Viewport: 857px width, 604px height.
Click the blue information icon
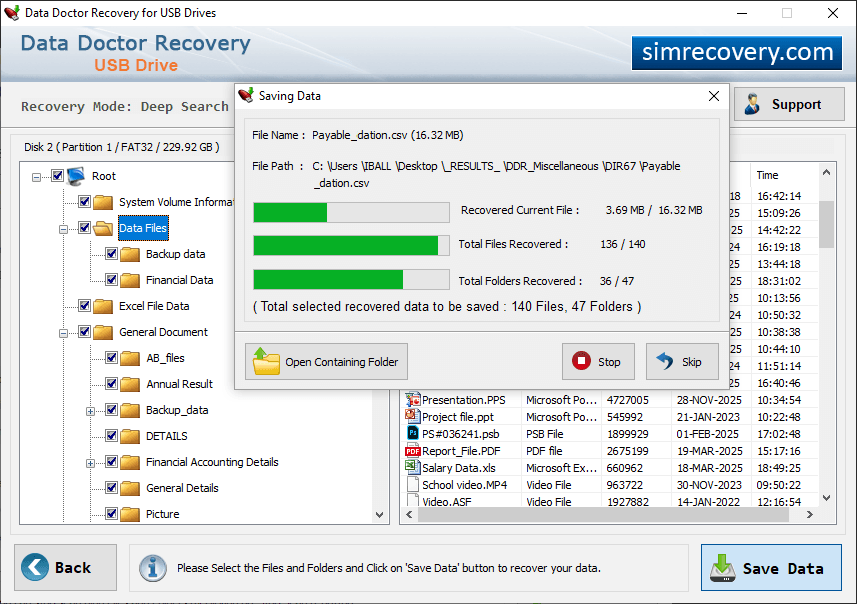[152, 568]
